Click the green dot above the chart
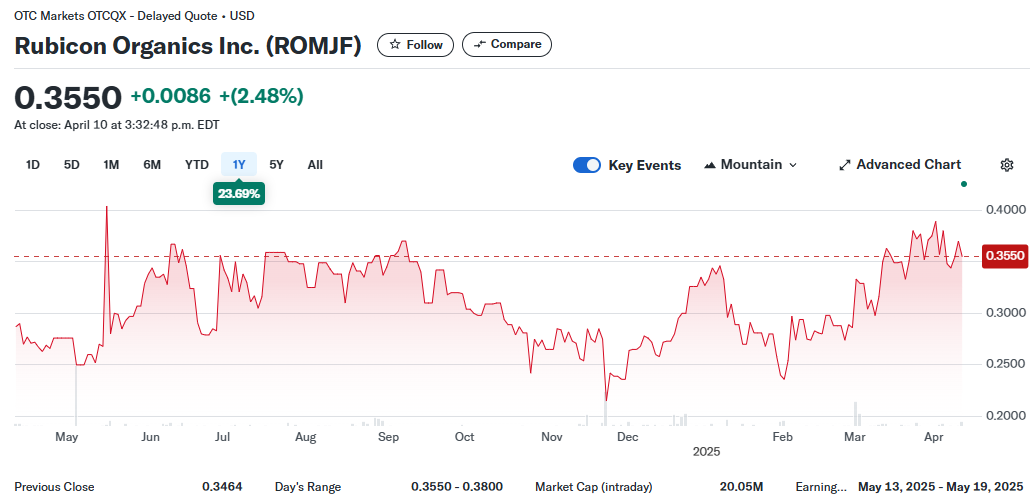 (963, 184)
